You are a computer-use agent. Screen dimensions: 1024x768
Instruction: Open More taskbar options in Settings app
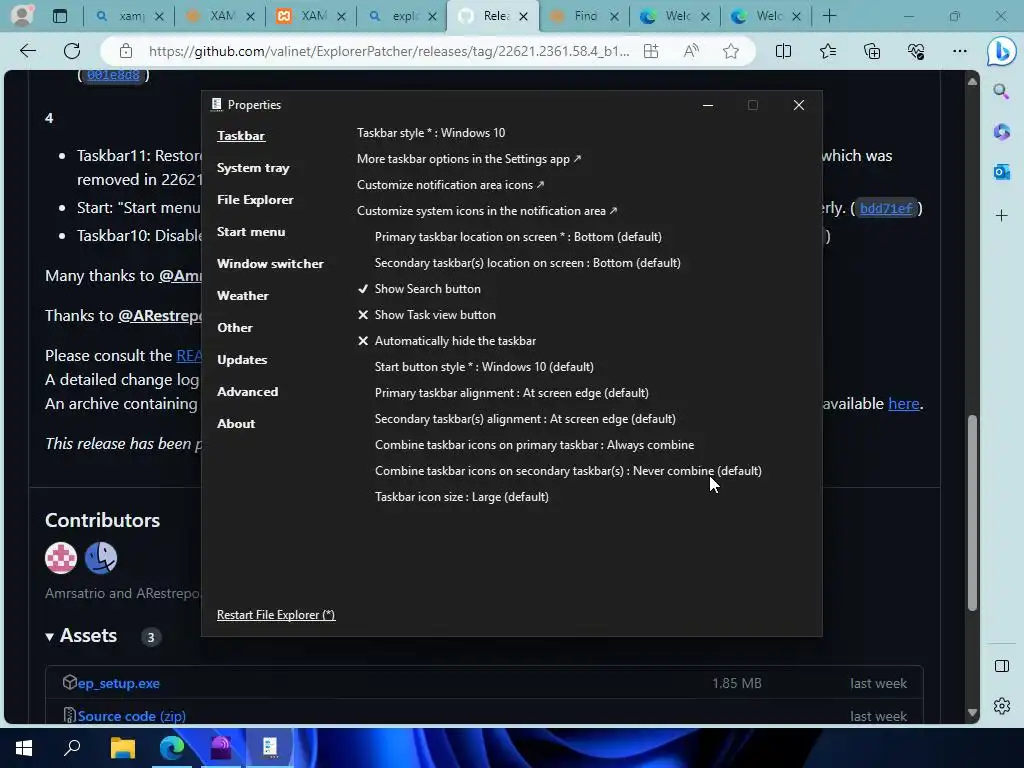(469, 159)
